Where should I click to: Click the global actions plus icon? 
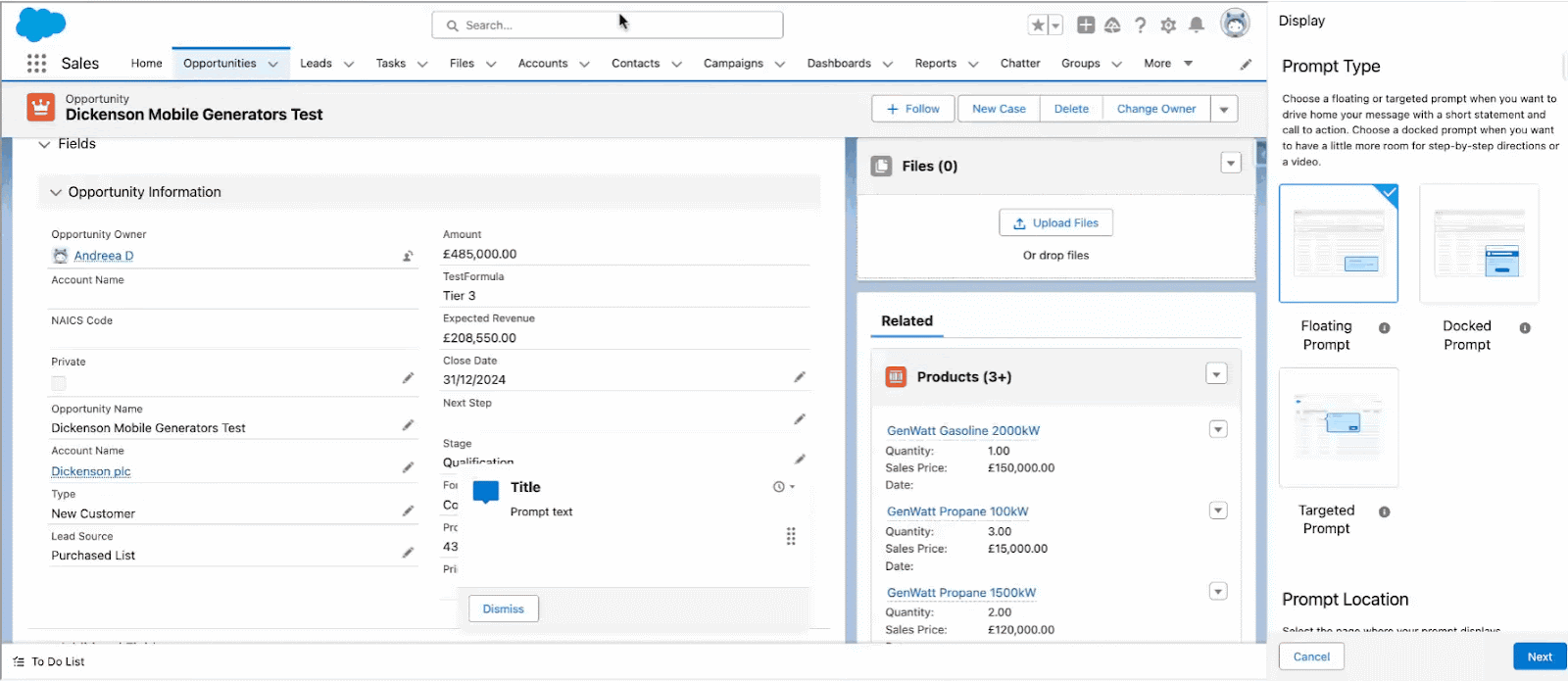coord(1086,25)
